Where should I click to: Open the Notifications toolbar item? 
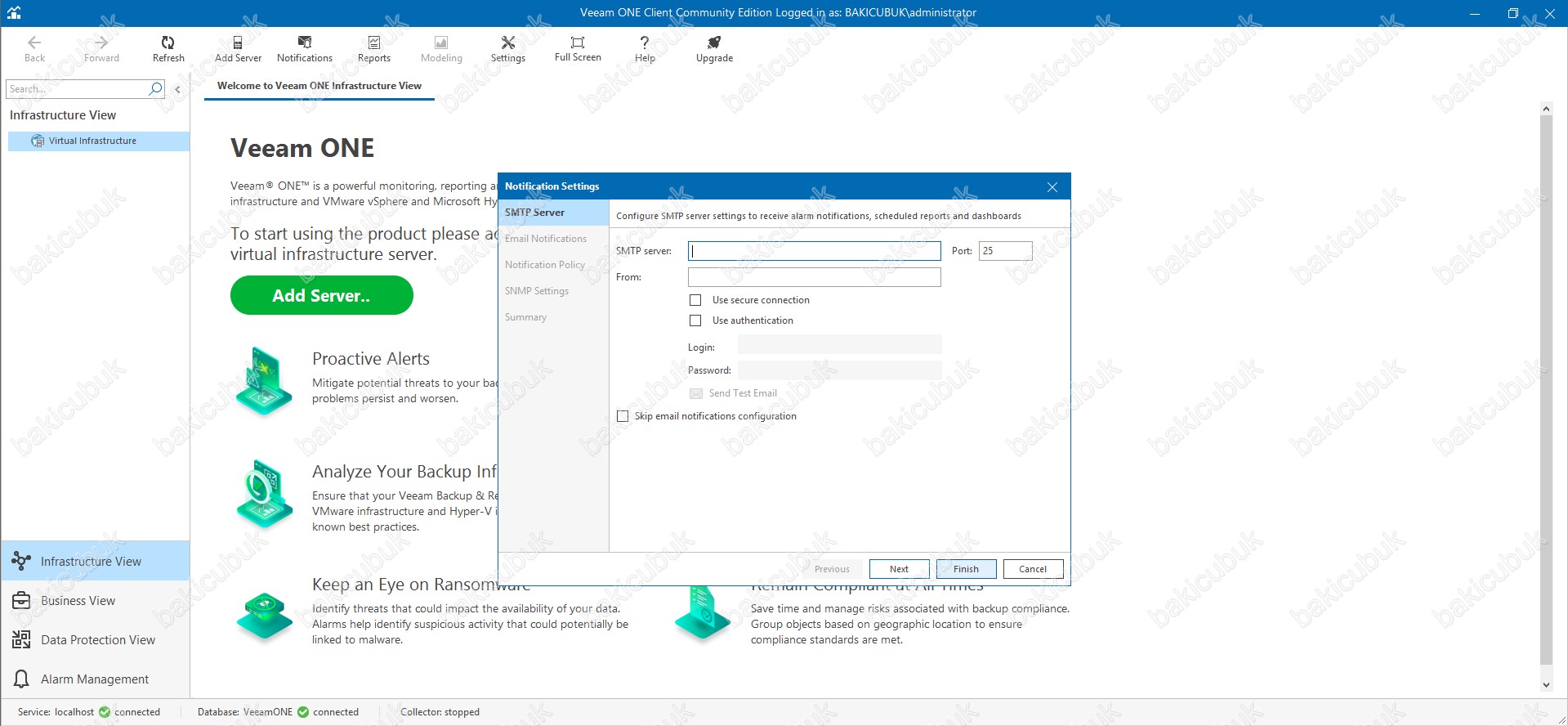[305, 49]
